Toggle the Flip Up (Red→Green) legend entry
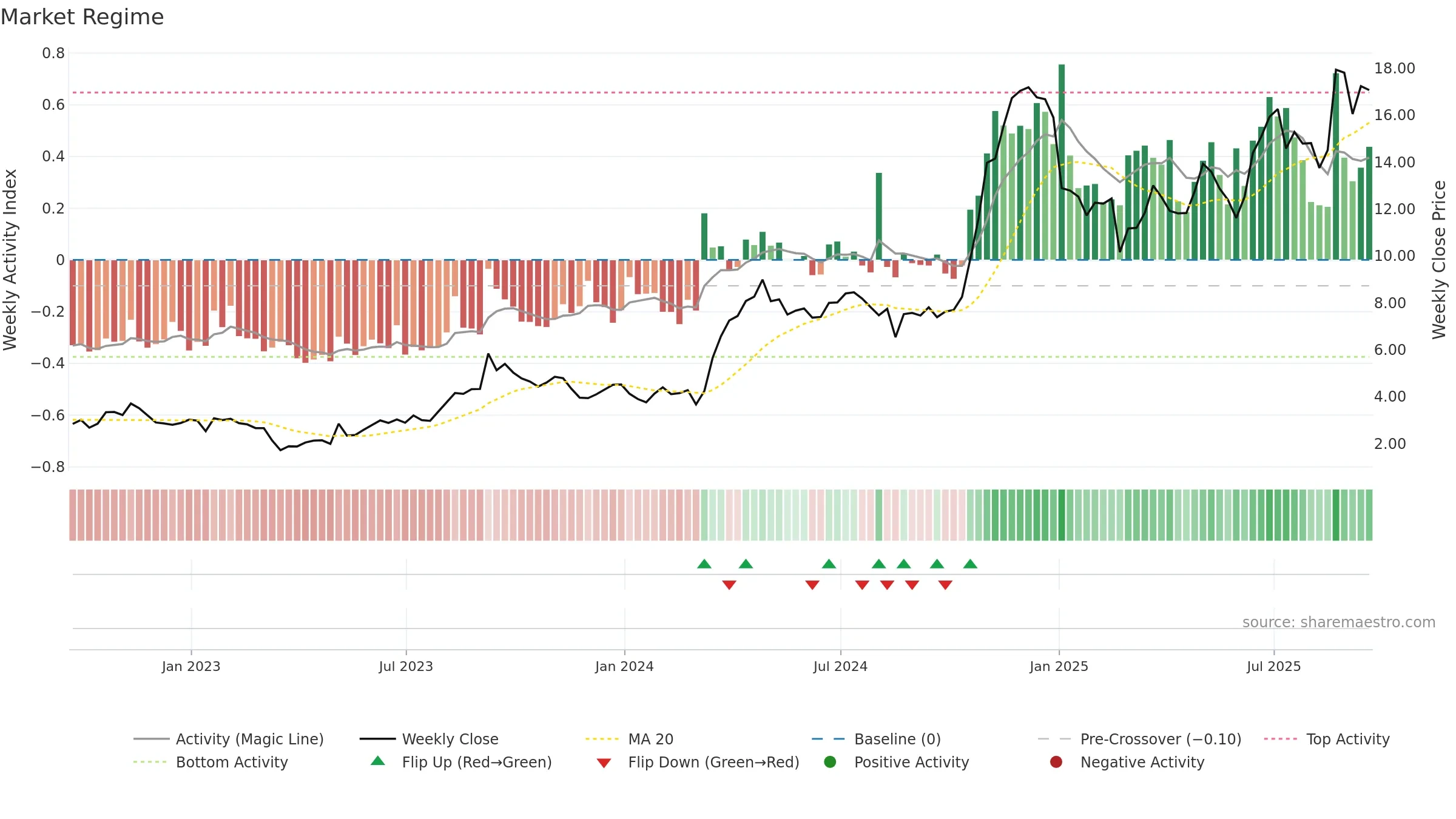1456x819 pixels. point(461,762)
